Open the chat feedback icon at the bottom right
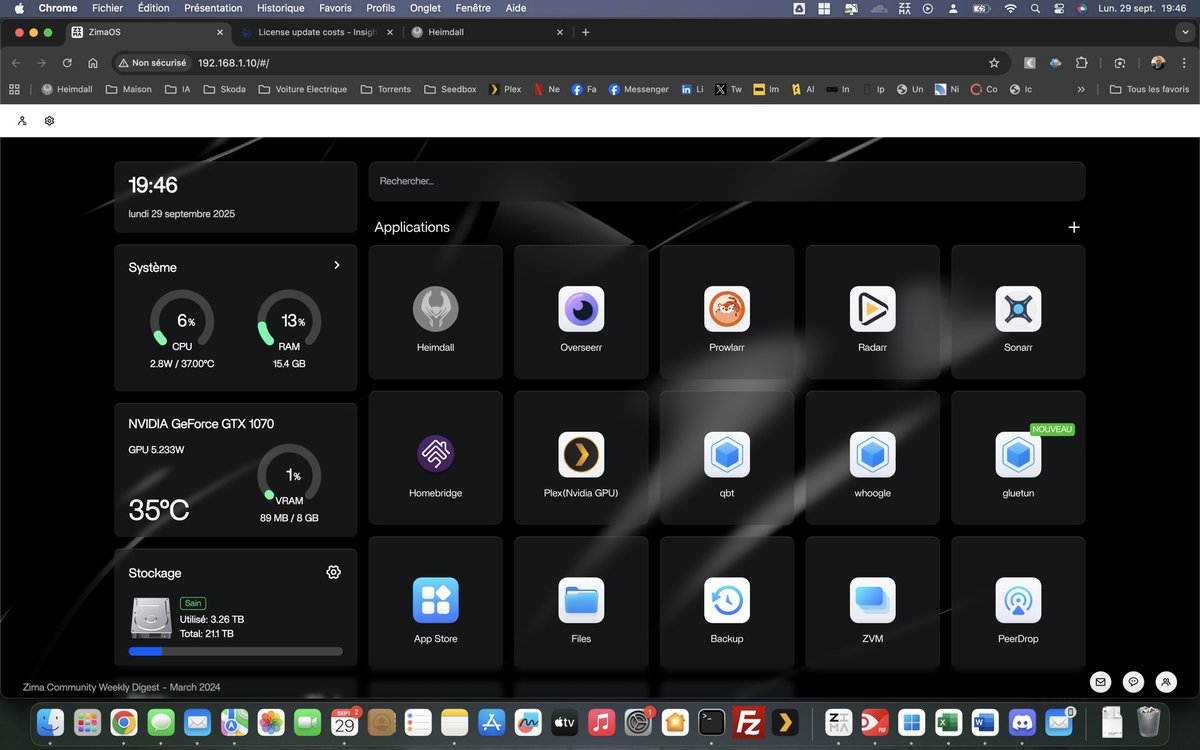1200x750 pixels. (x=1133, y=682)
